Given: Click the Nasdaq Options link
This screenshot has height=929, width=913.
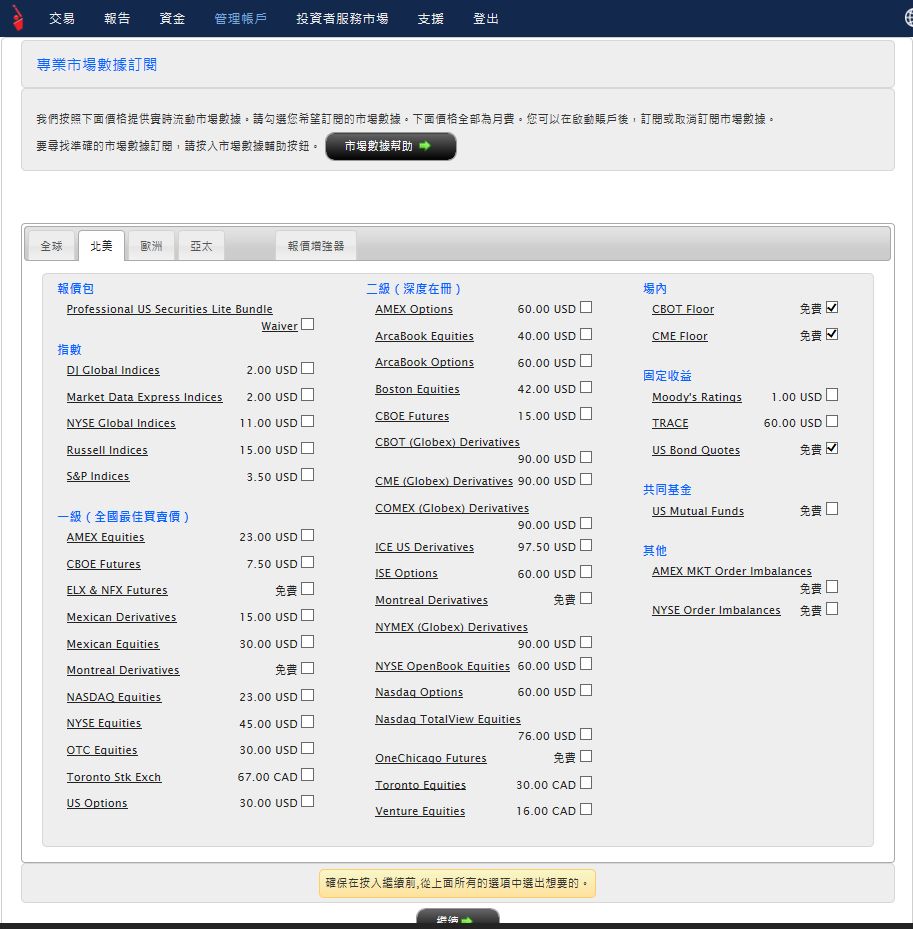Looking at the screenshot, I should tap(419, 693).
